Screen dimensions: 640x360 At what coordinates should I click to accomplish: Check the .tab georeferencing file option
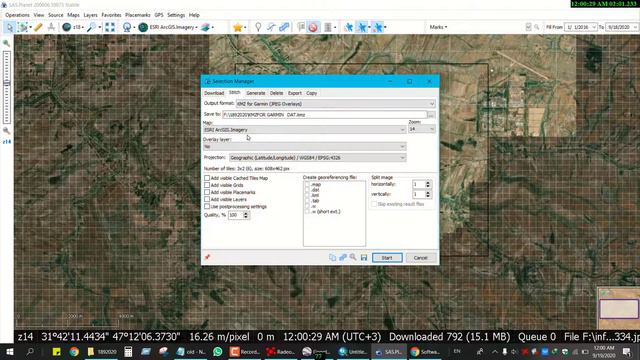(x=307, y=201)
